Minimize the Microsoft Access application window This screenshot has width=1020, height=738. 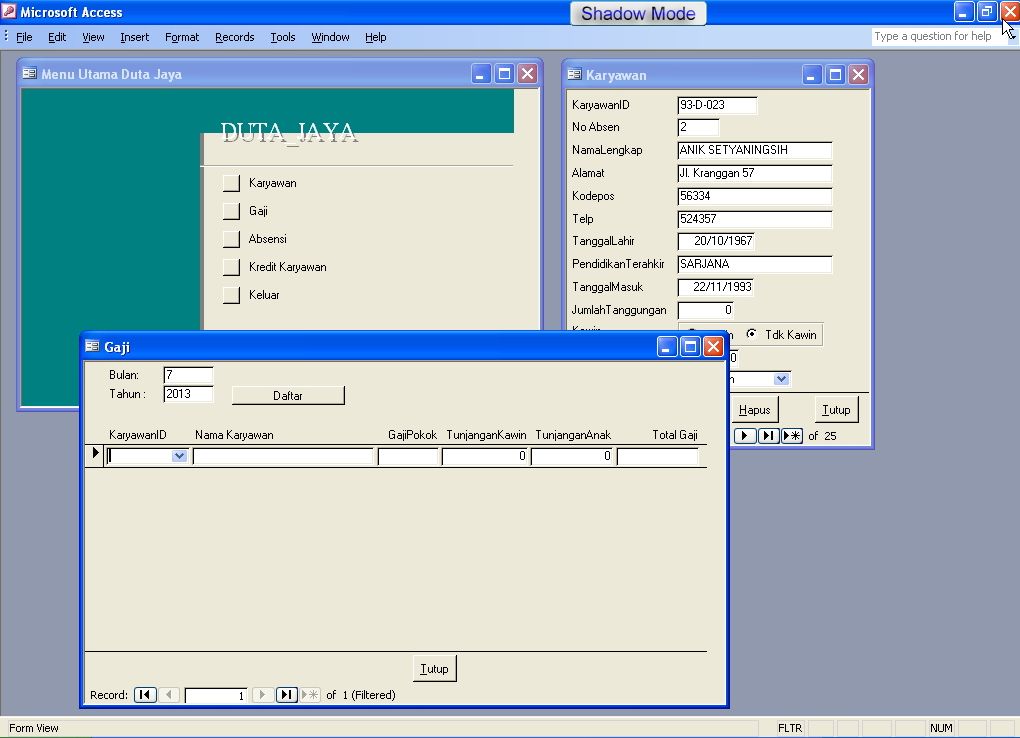pos(963,12)
